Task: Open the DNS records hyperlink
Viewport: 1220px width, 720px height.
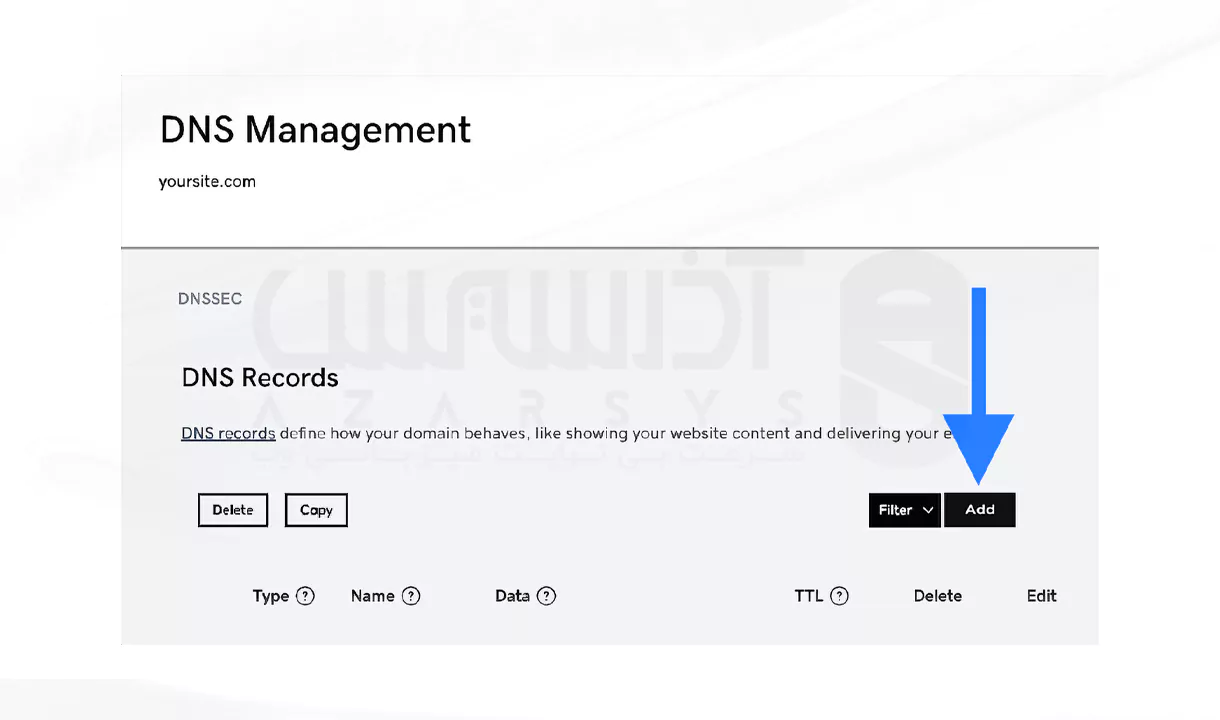Action: [x=228, y=434]
